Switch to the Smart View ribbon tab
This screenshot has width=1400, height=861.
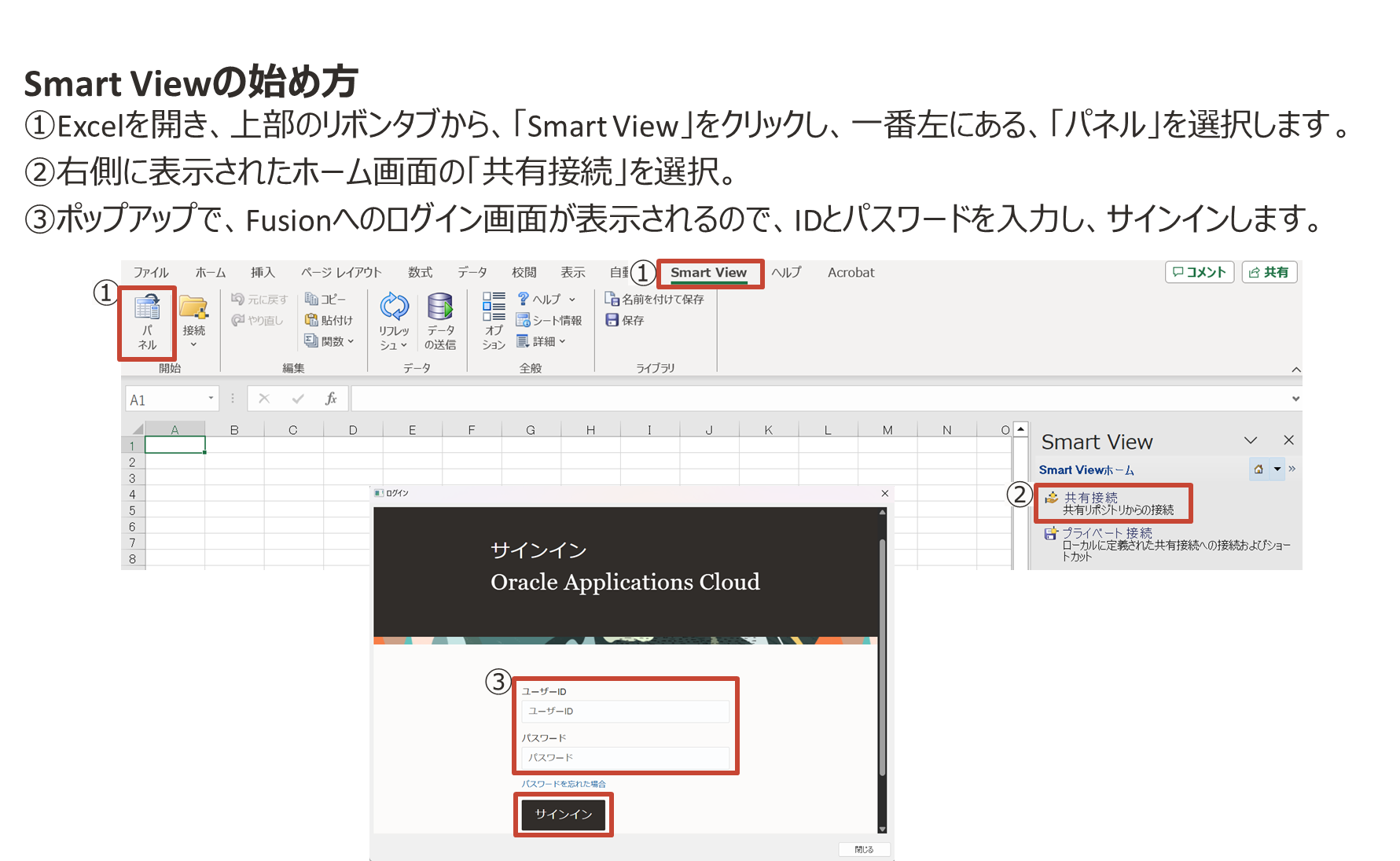click(x=708, y=273)
